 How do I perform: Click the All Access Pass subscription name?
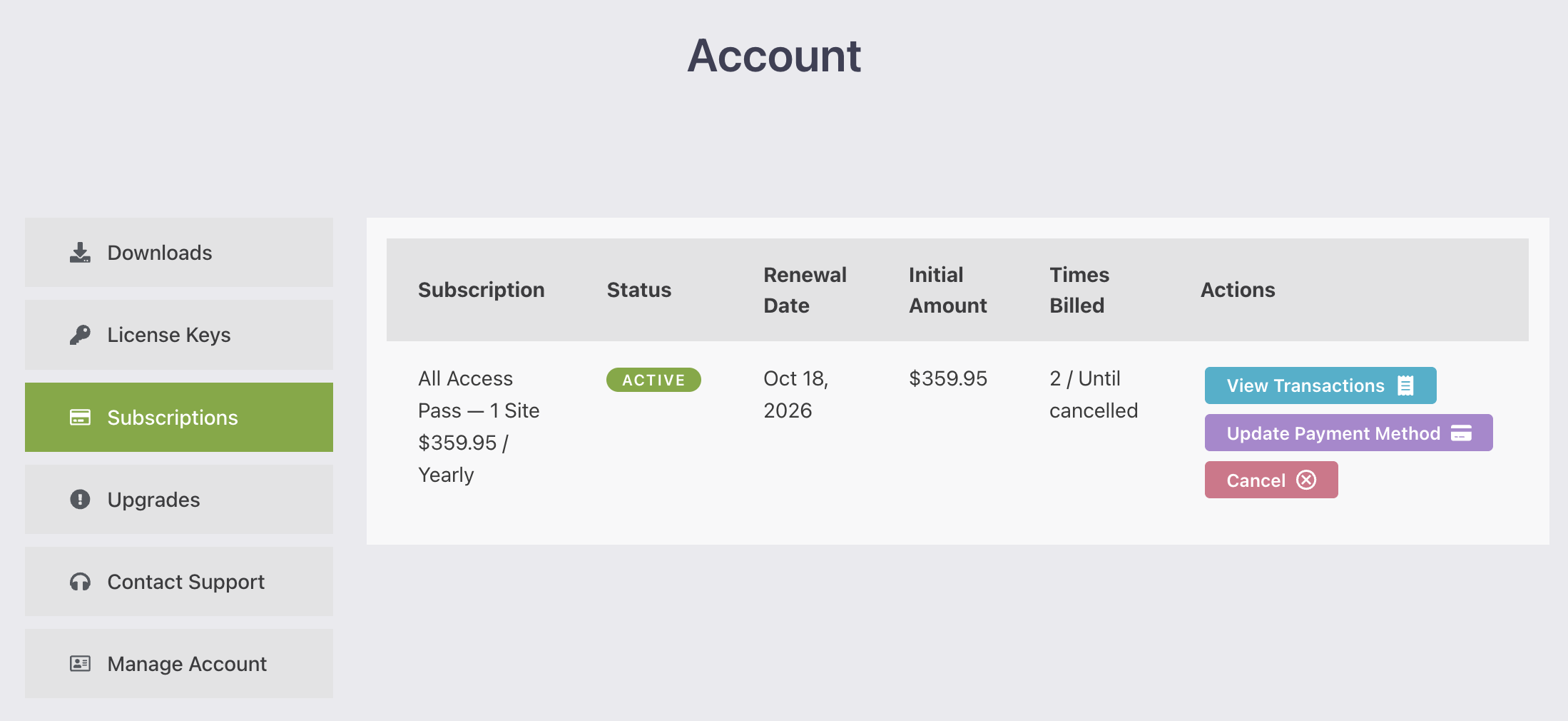click(465, 379)
